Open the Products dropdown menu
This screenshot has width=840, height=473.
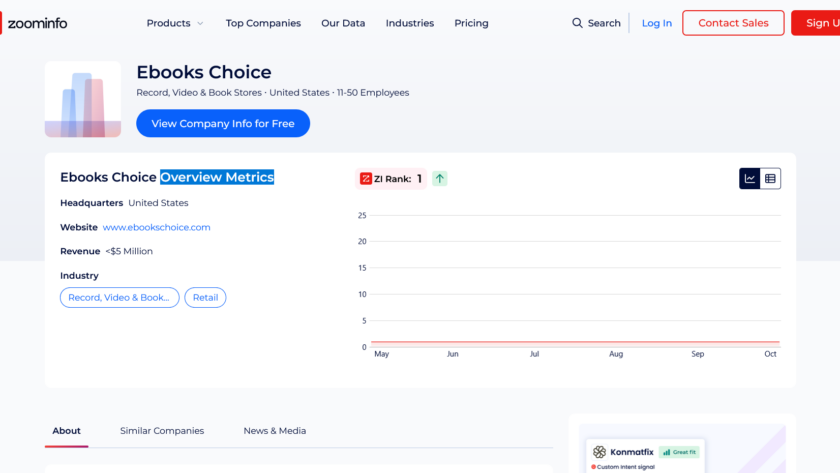tap(175, 23)
